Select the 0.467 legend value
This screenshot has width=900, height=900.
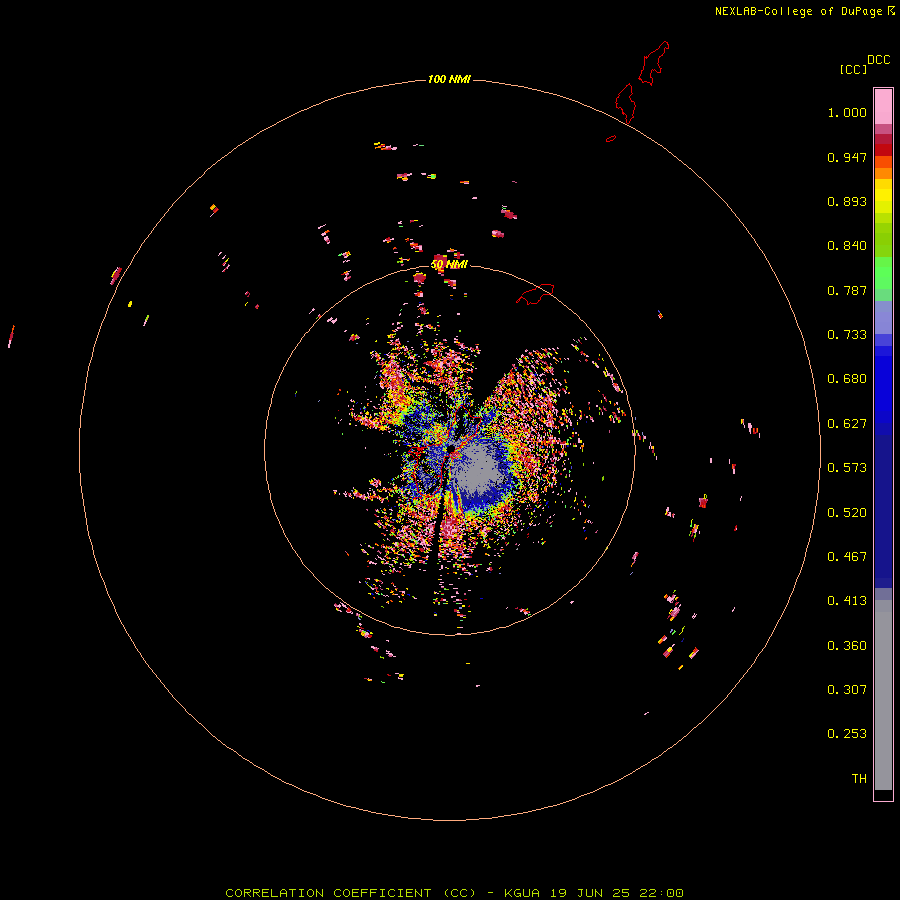click(x=847, y=557)
